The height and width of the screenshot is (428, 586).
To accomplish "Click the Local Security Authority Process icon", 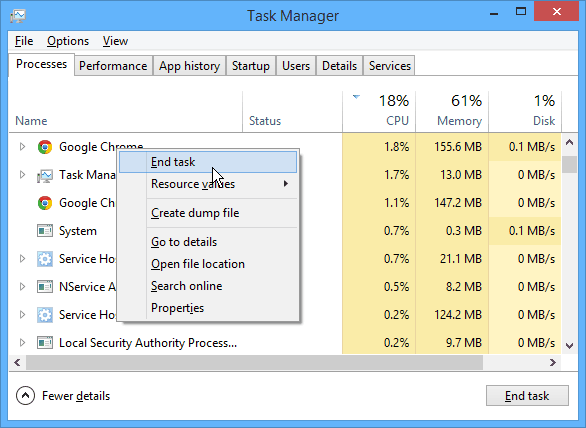I will pyautogui.click(x=45, y=343).
